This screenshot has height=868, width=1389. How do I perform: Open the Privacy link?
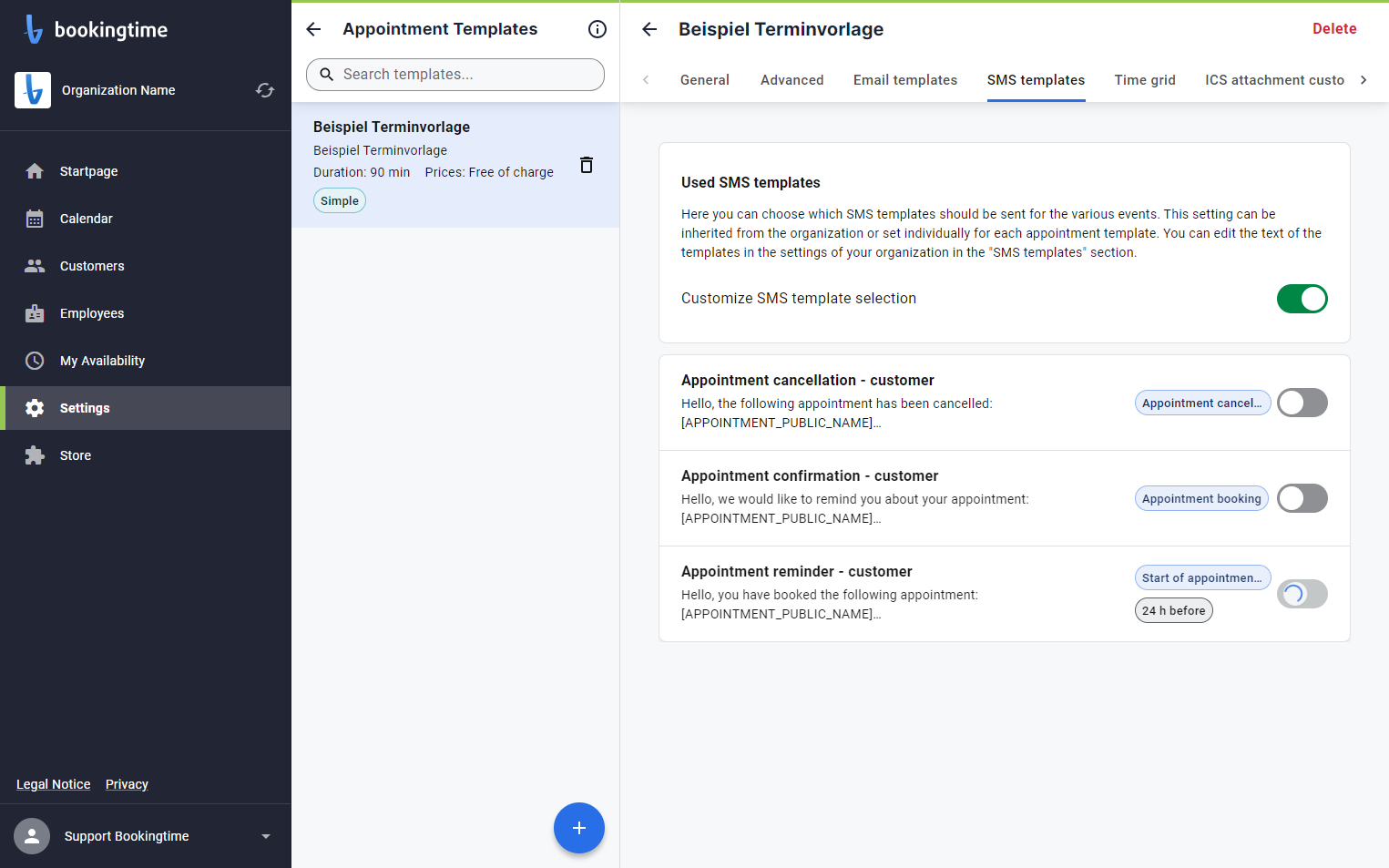pyautogui.click(x=127, y=784)
